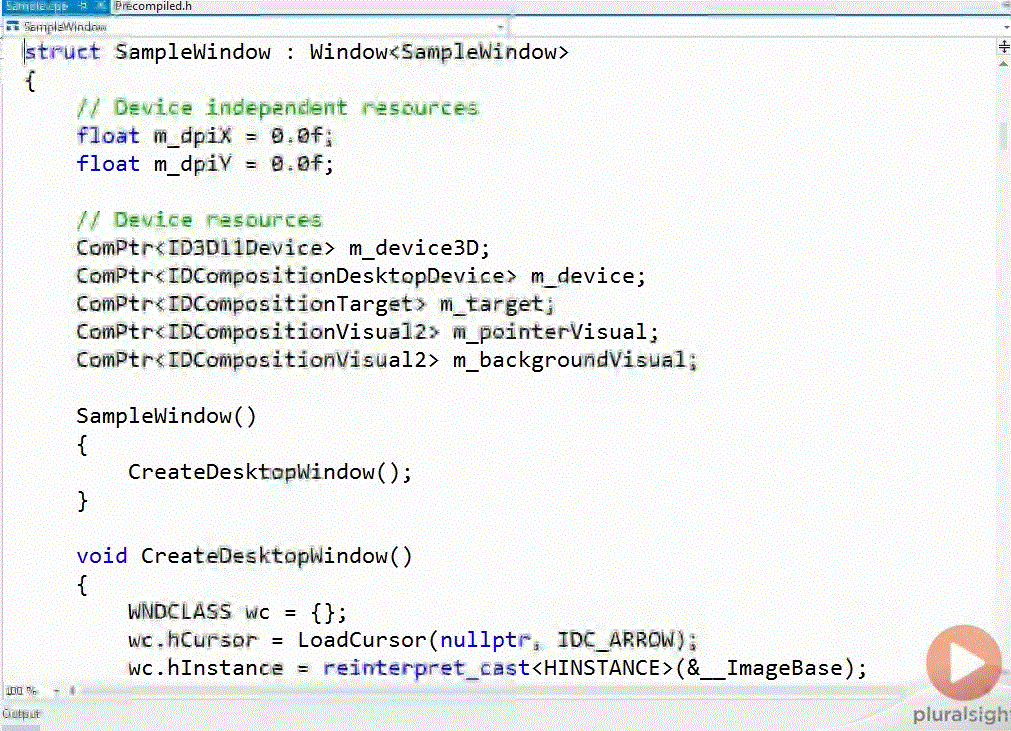Click 'wc.hCursor' text
This screenshot has height=731, width=1011.
coord(193,639)
